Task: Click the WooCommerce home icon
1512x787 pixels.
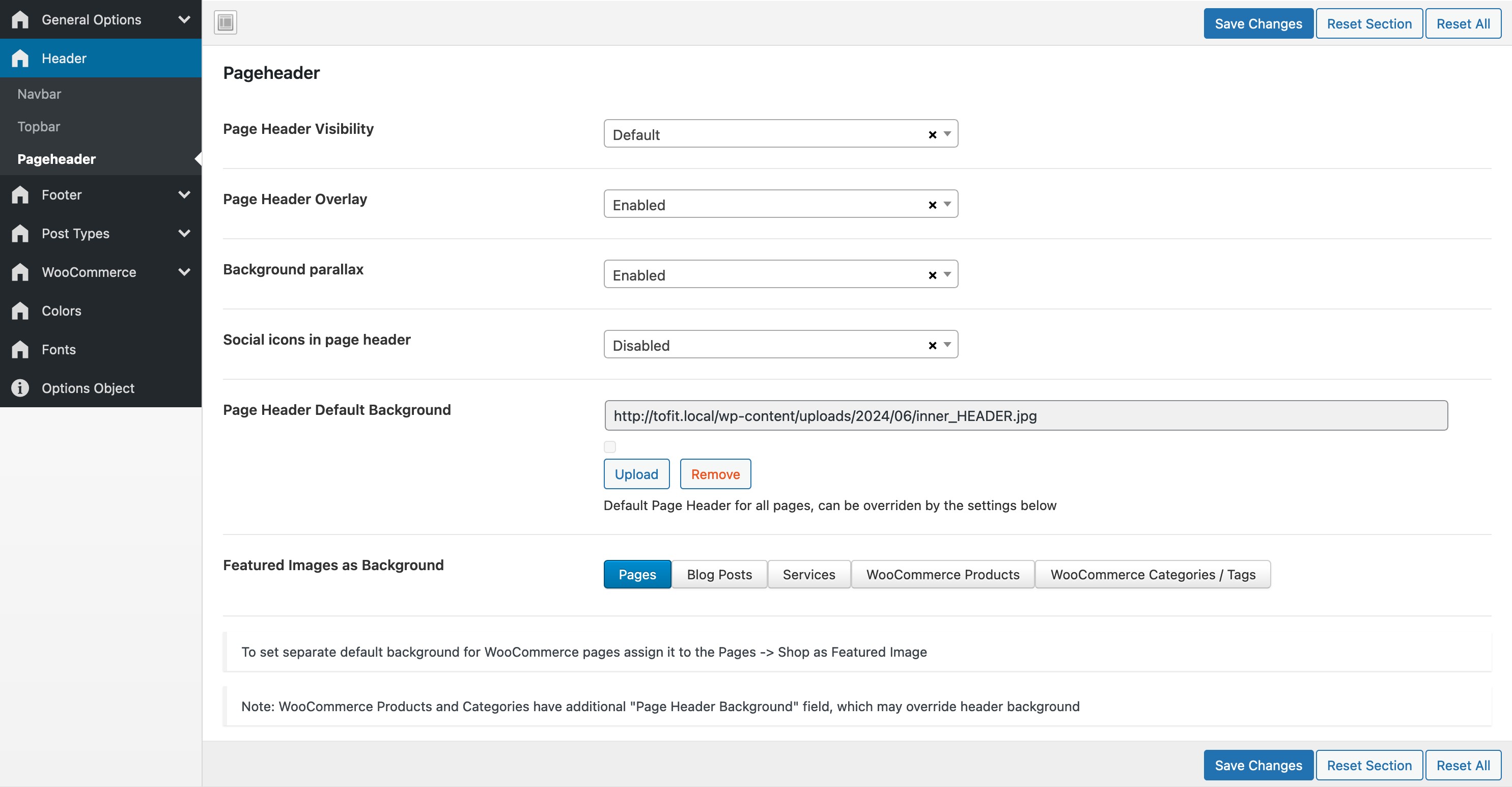Action: (20, 272)
